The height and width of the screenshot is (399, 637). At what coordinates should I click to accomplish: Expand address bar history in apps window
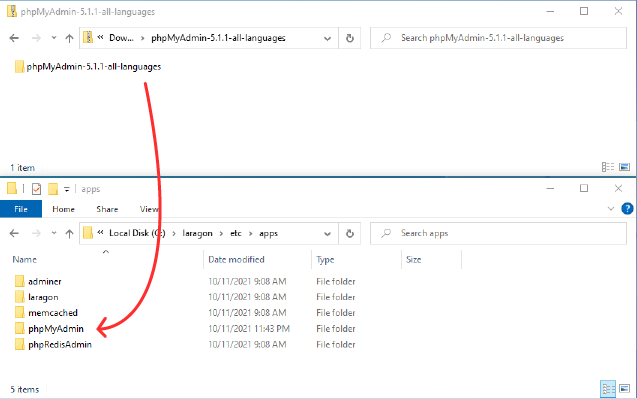pyautogui.click(x=327, y=234)
